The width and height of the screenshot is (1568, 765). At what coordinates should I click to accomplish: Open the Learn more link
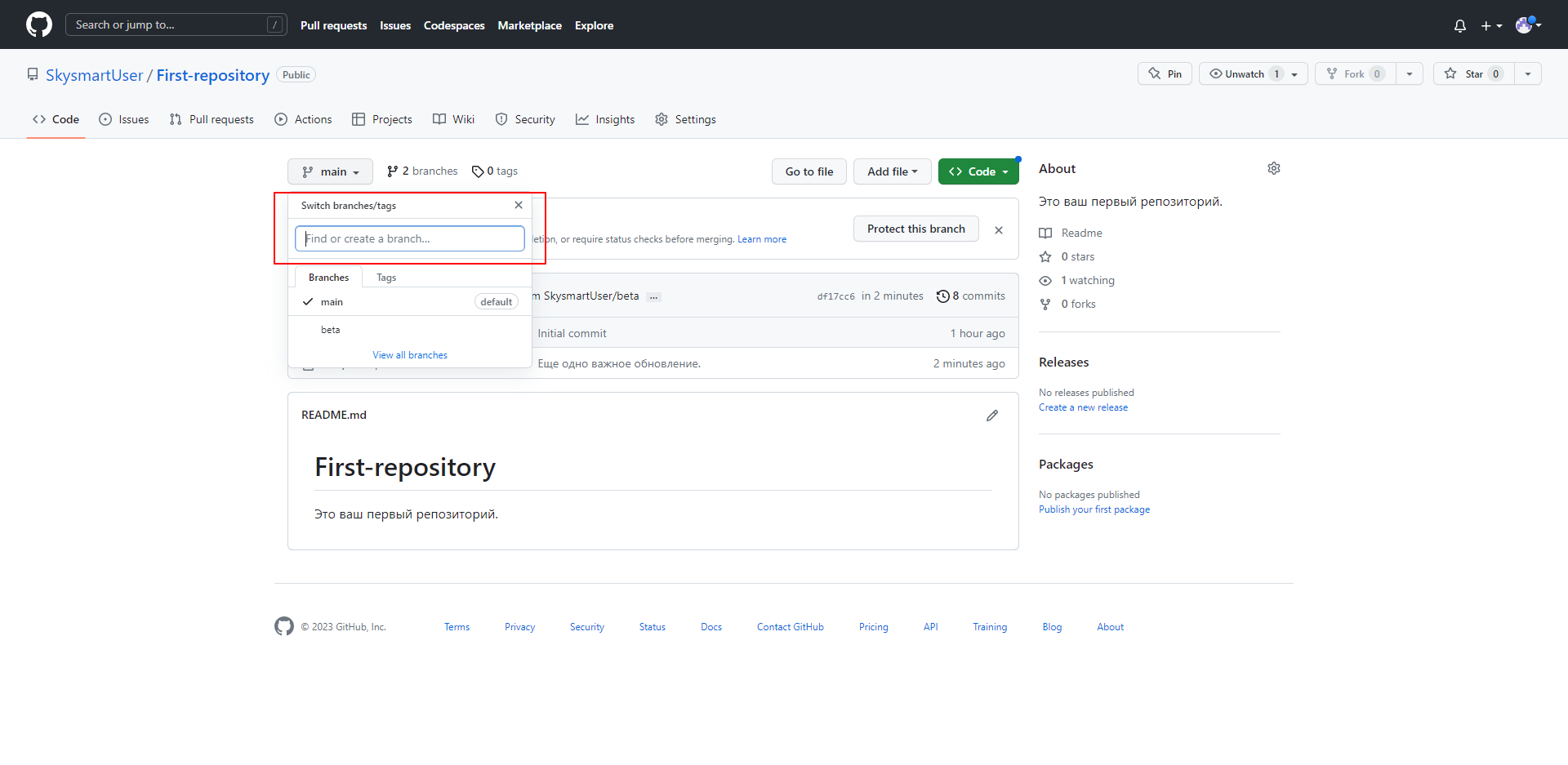(762, 239)
